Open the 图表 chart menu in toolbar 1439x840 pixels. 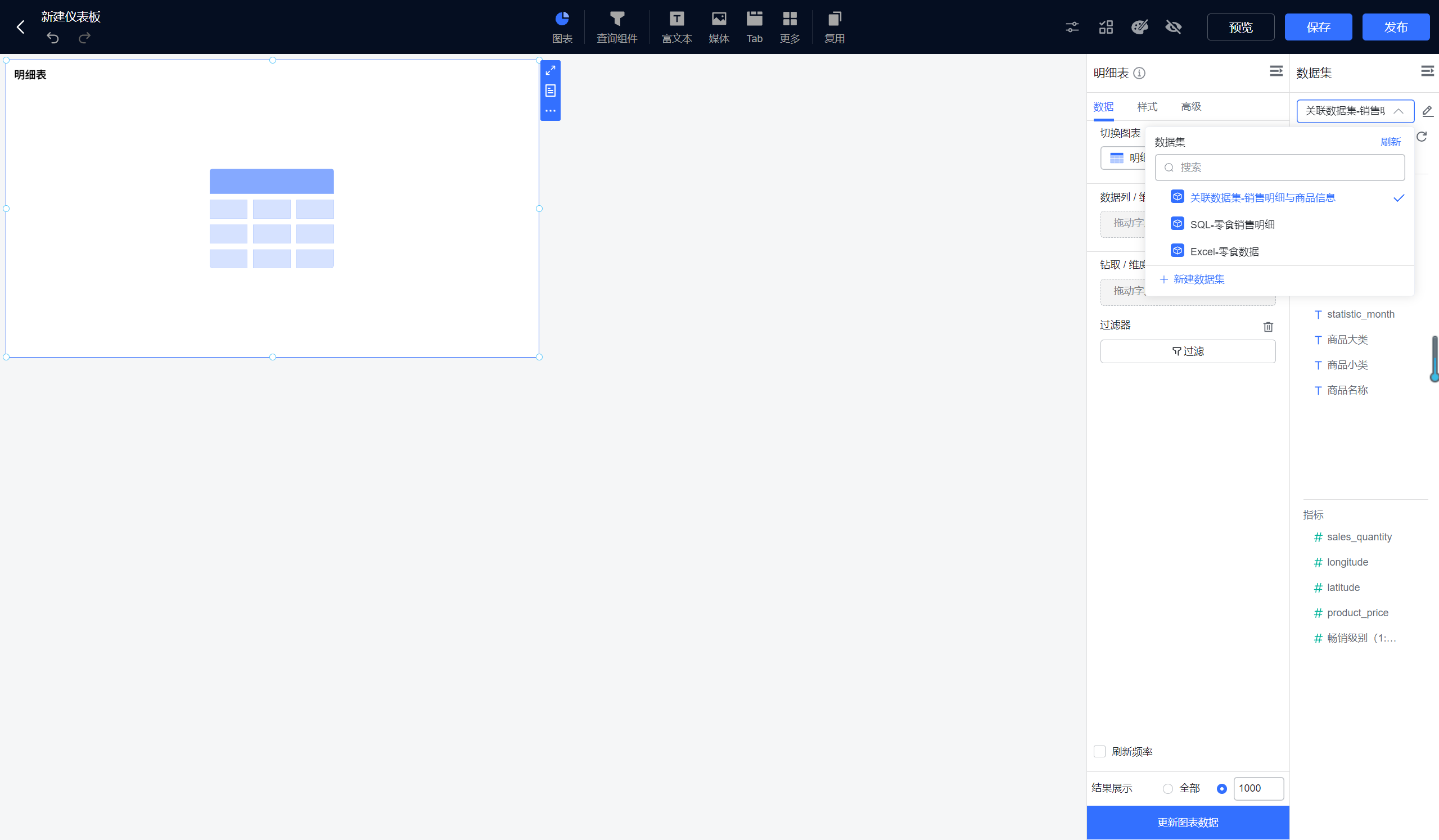[x=562, y=26]
